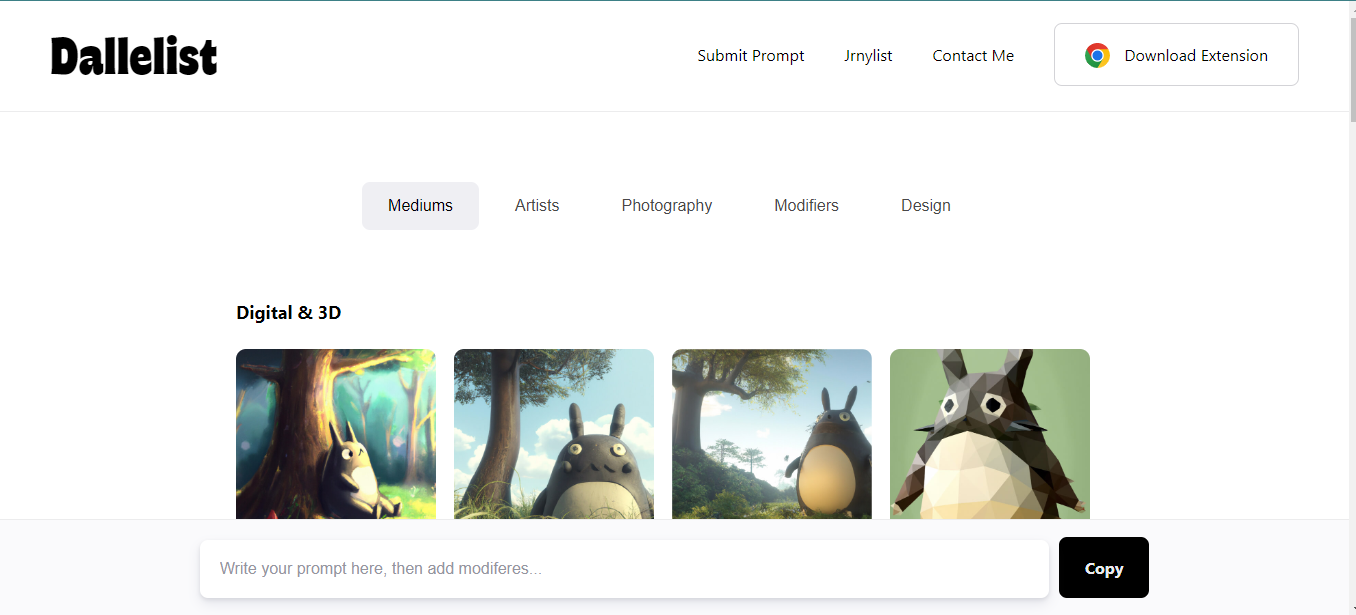The width and height of the screenshot is (1356, 615).
Task: Select the Totoro under cloudy sky thumbnail
Action: pyautogui.click(x=554, y=434)
